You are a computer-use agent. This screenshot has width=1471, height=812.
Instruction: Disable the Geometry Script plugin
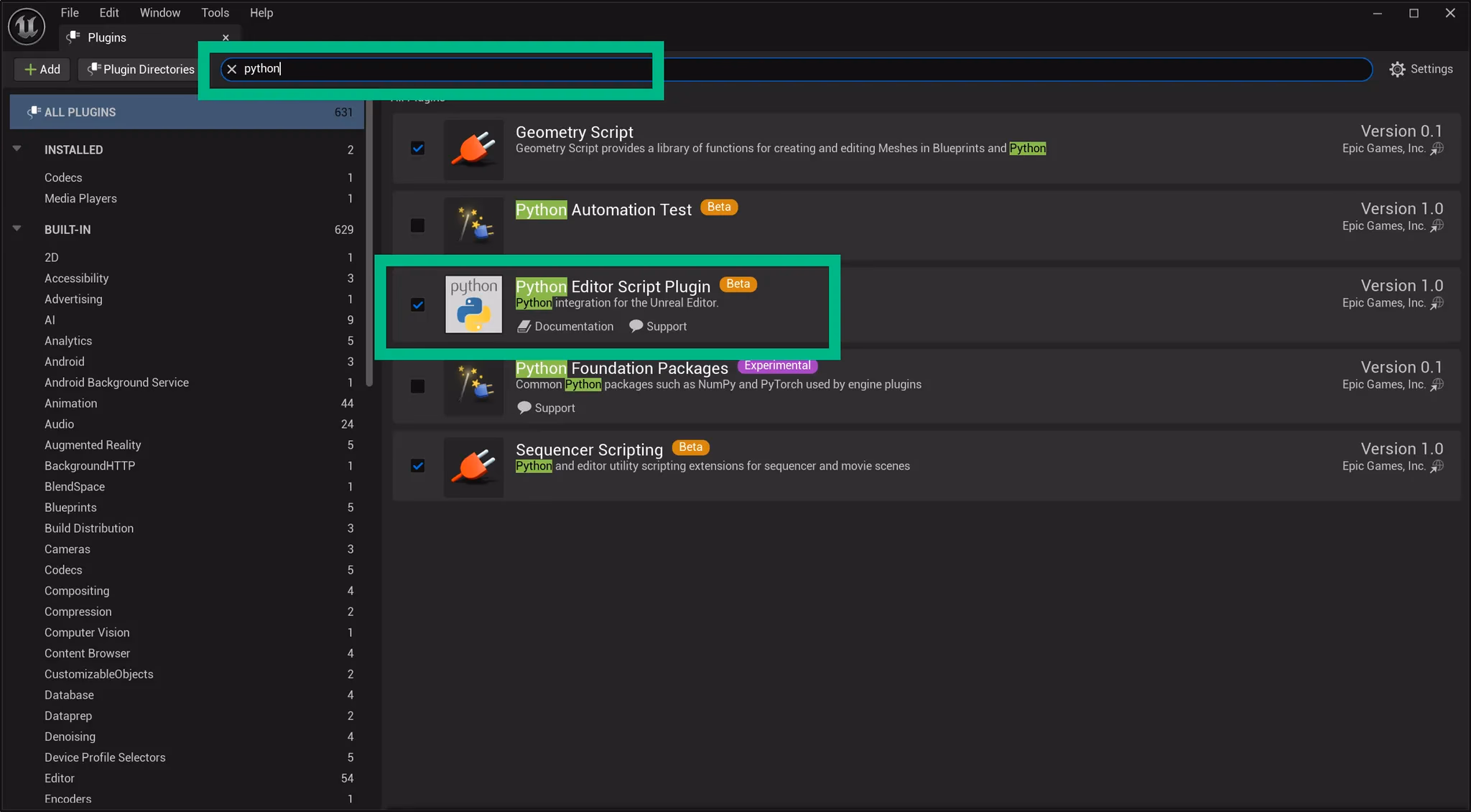pyautogui.click(x=418, y=149)
